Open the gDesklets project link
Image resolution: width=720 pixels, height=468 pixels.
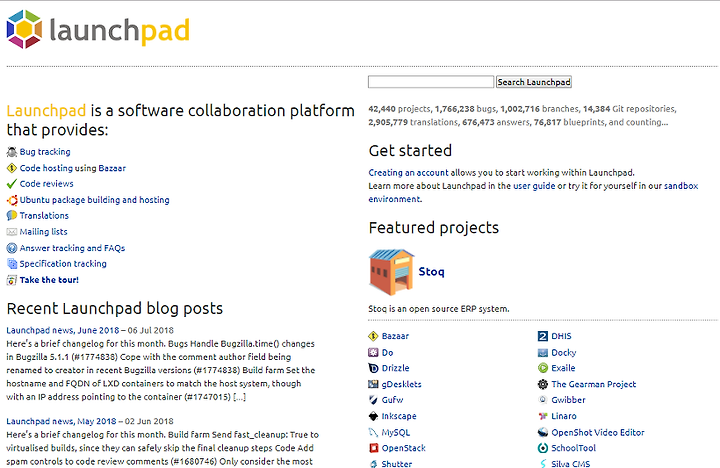(401, 384)
